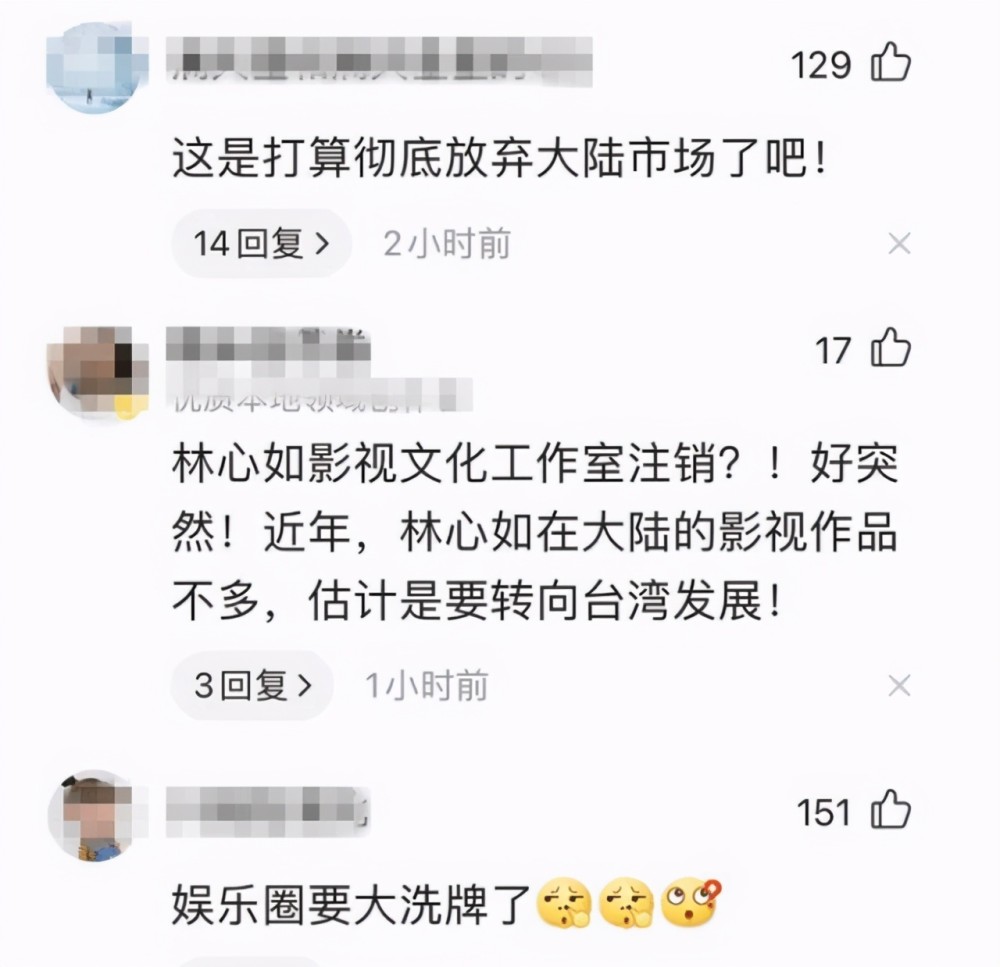Screen dimensions: 1000x967
Task: Open first commenter's avatar
Action: [98, 68]
